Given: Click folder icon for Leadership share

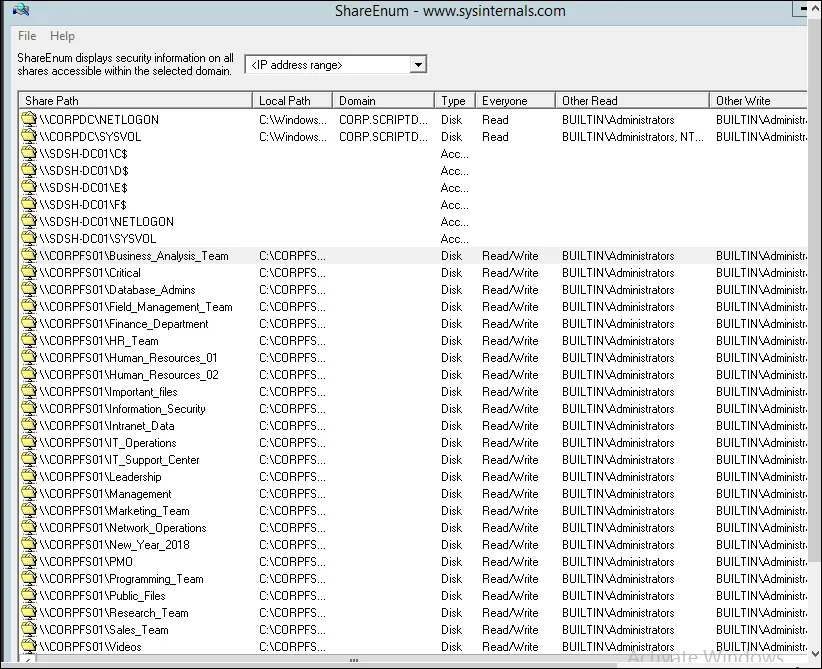Looking at the screenshot, I should click(29, 476).
